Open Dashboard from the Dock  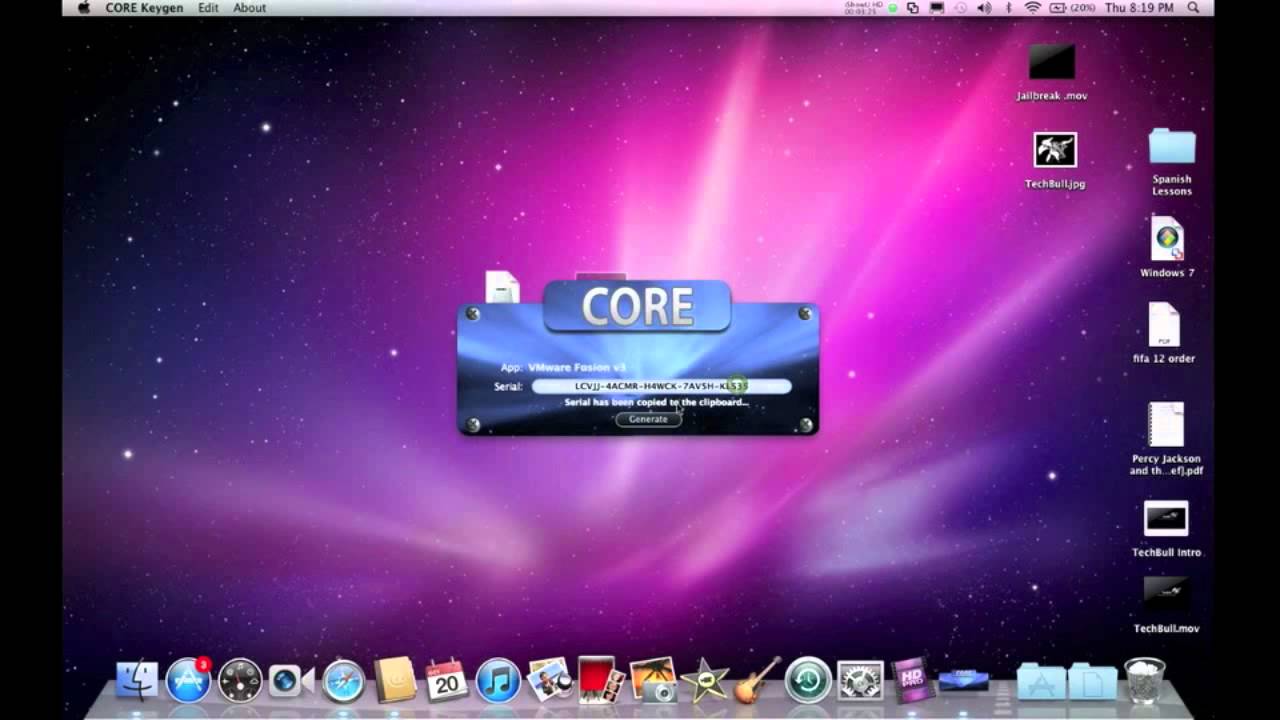click(240, 680)
